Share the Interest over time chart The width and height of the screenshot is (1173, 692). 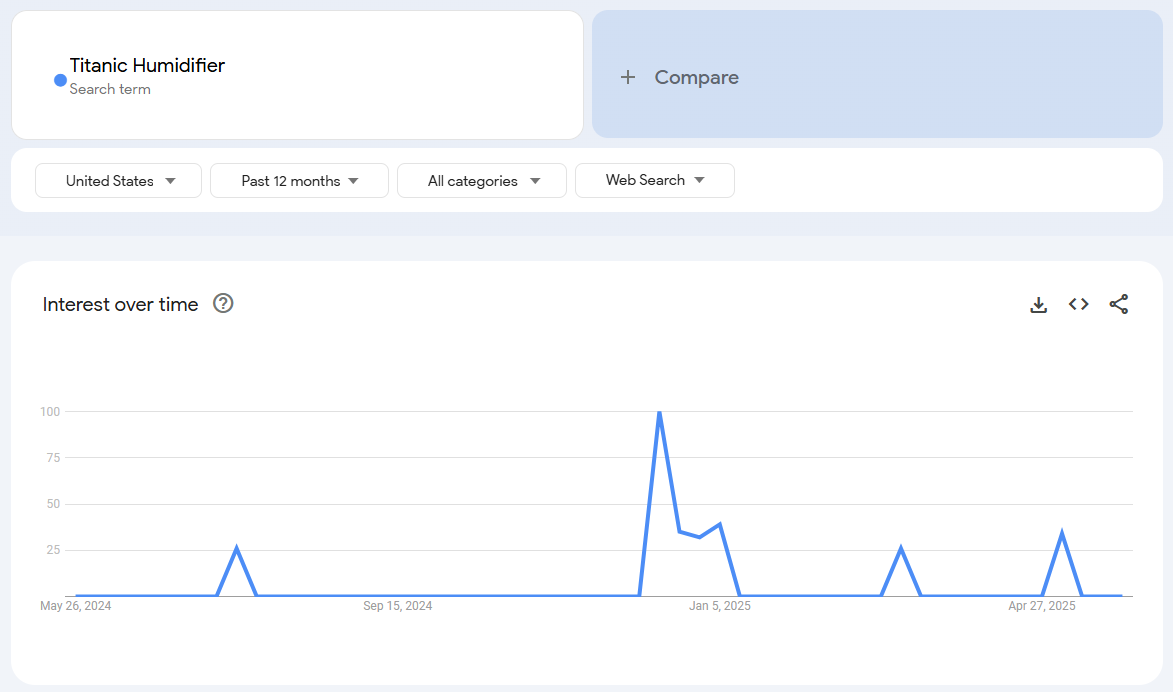tap(1119, 305)
